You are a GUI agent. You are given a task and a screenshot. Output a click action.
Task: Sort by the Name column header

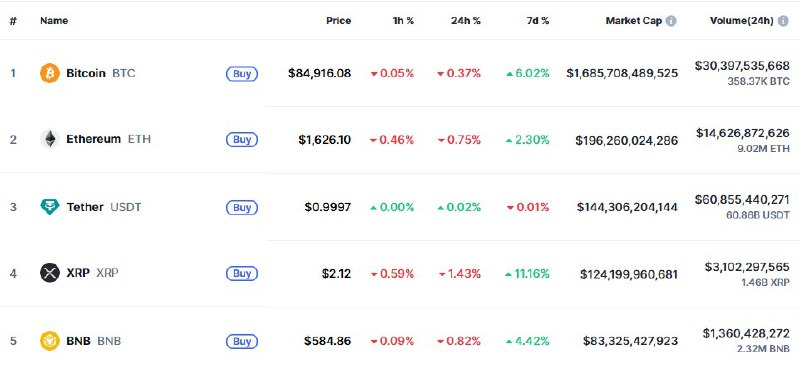[x=54, y=21]
